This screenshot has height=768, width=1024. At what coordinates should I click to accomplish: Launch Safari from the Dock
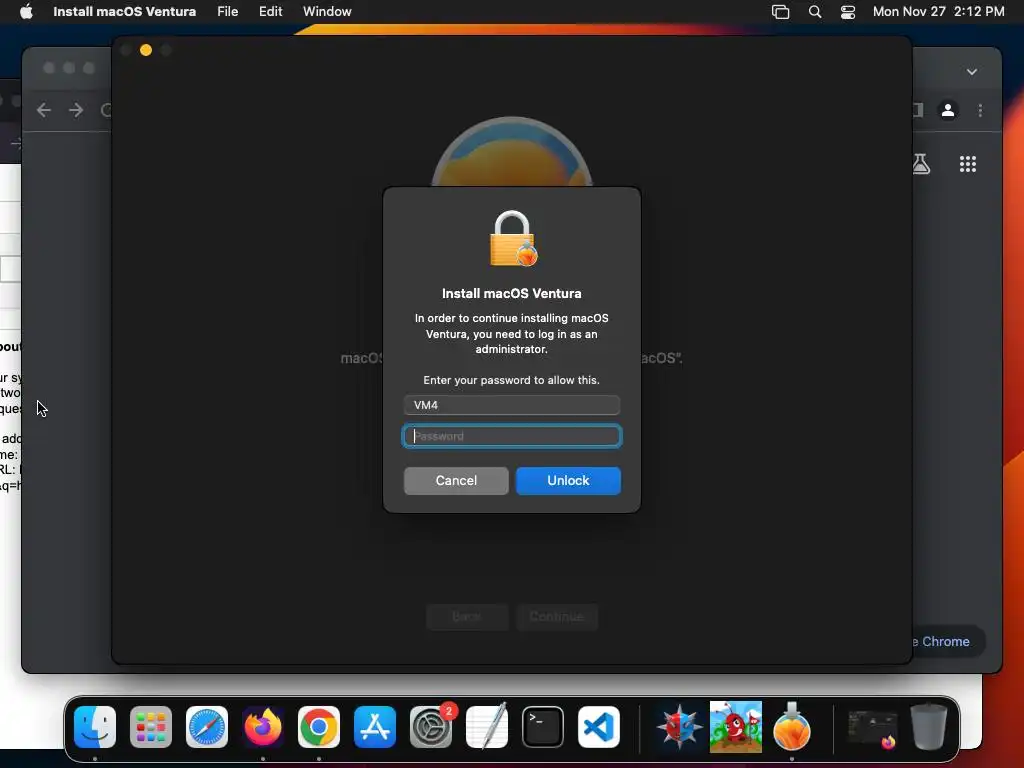point(207,727)
